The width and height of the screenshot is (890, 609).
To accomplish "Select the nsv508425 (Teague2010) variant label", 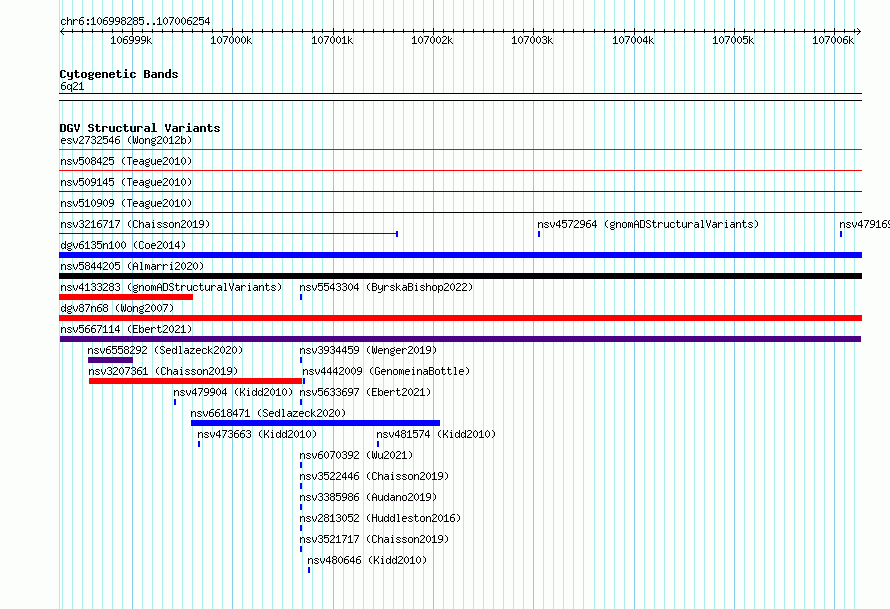I will (126, 161).
